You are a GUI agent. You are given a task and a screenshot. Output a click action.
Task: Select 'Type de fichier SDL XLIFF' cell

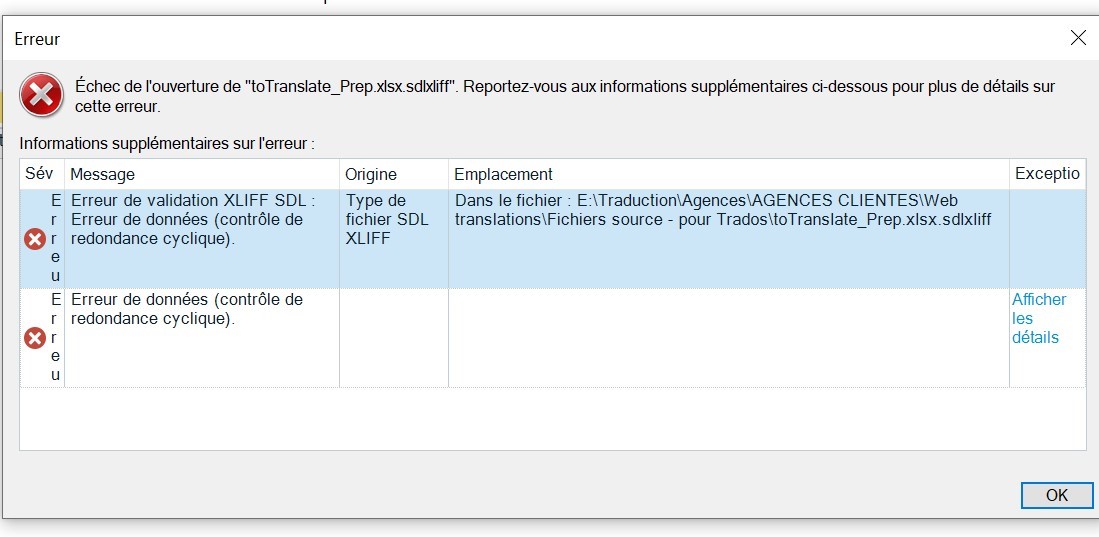[394, 239]
